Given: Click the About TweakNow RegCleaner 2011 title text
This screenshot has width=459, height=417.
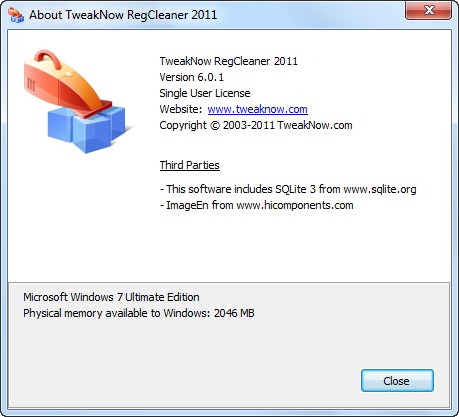Looking at the screenshot, I should (123, 15).
